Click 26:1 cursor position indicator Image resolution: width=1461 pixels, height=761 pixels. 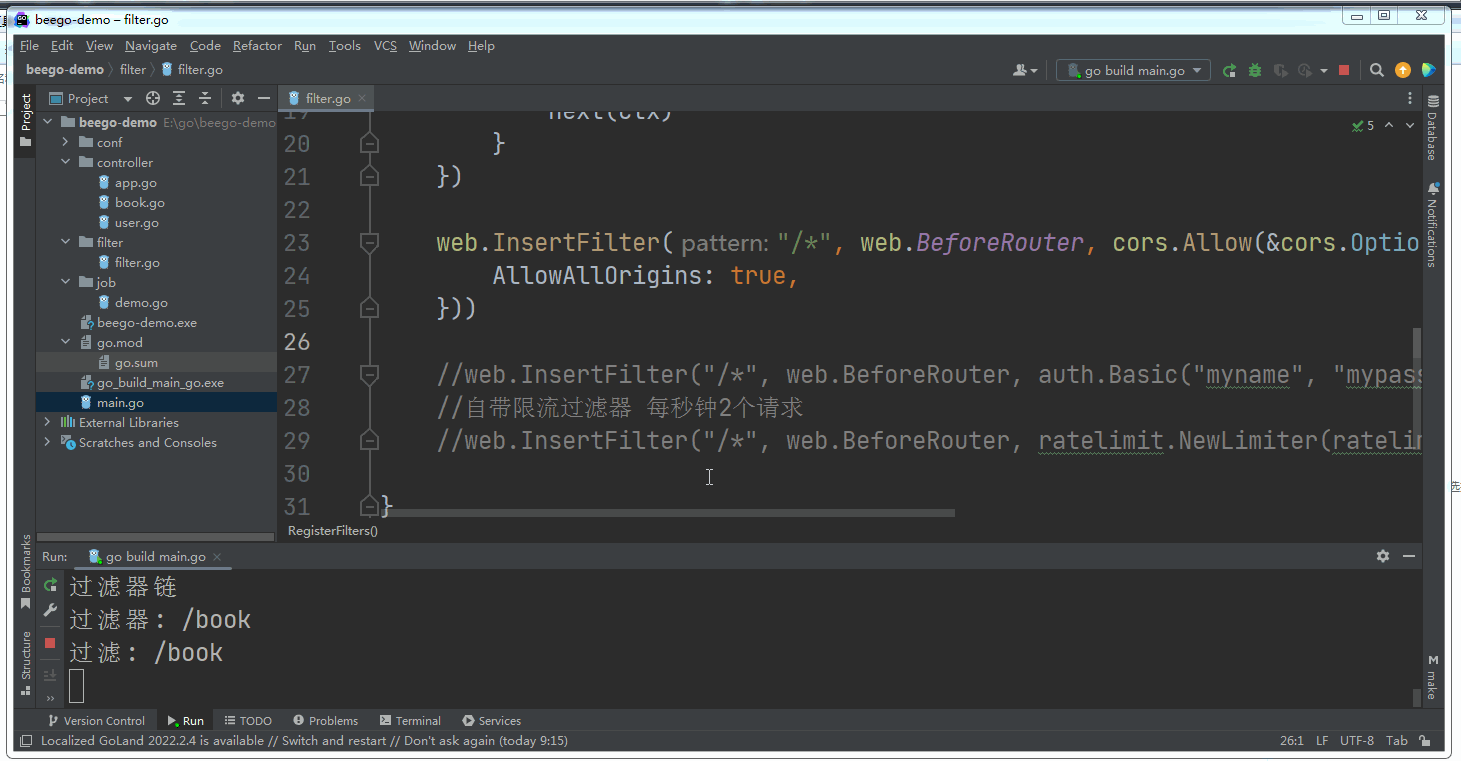coord(1291,741)
